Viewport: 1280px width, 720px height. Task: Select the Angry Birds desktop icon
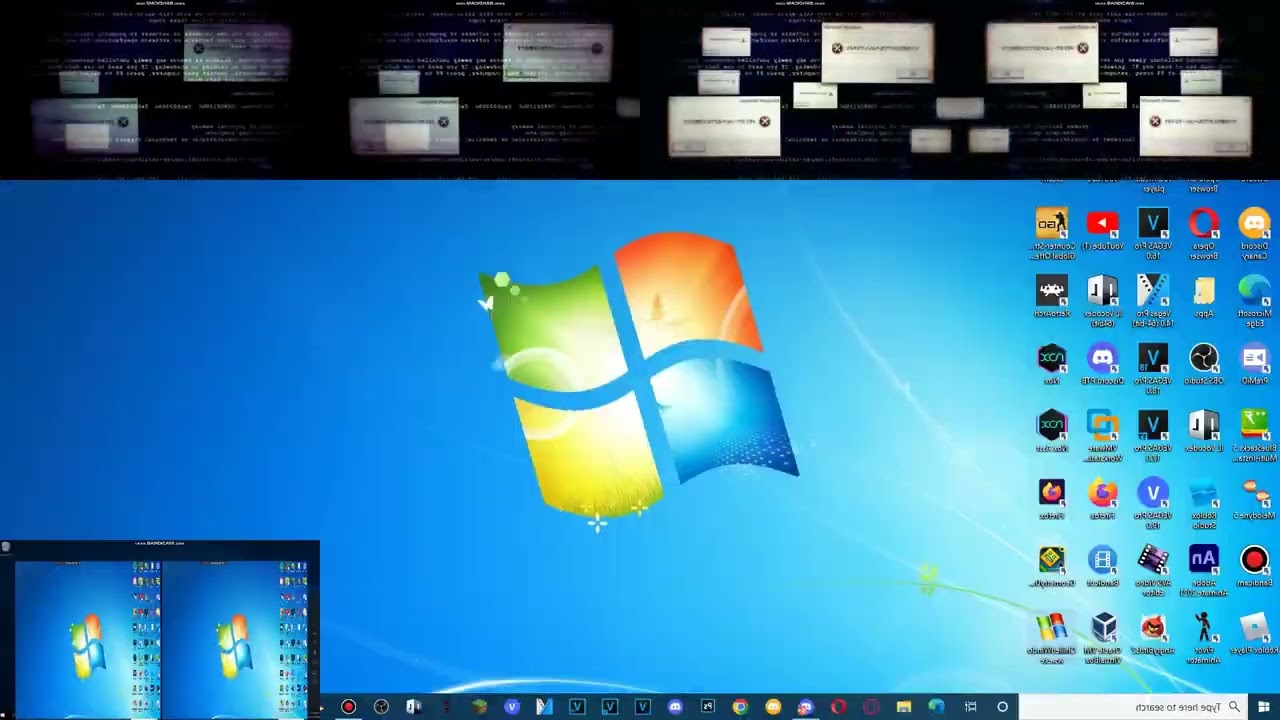pyautogui.click(x=1153, y=633)
